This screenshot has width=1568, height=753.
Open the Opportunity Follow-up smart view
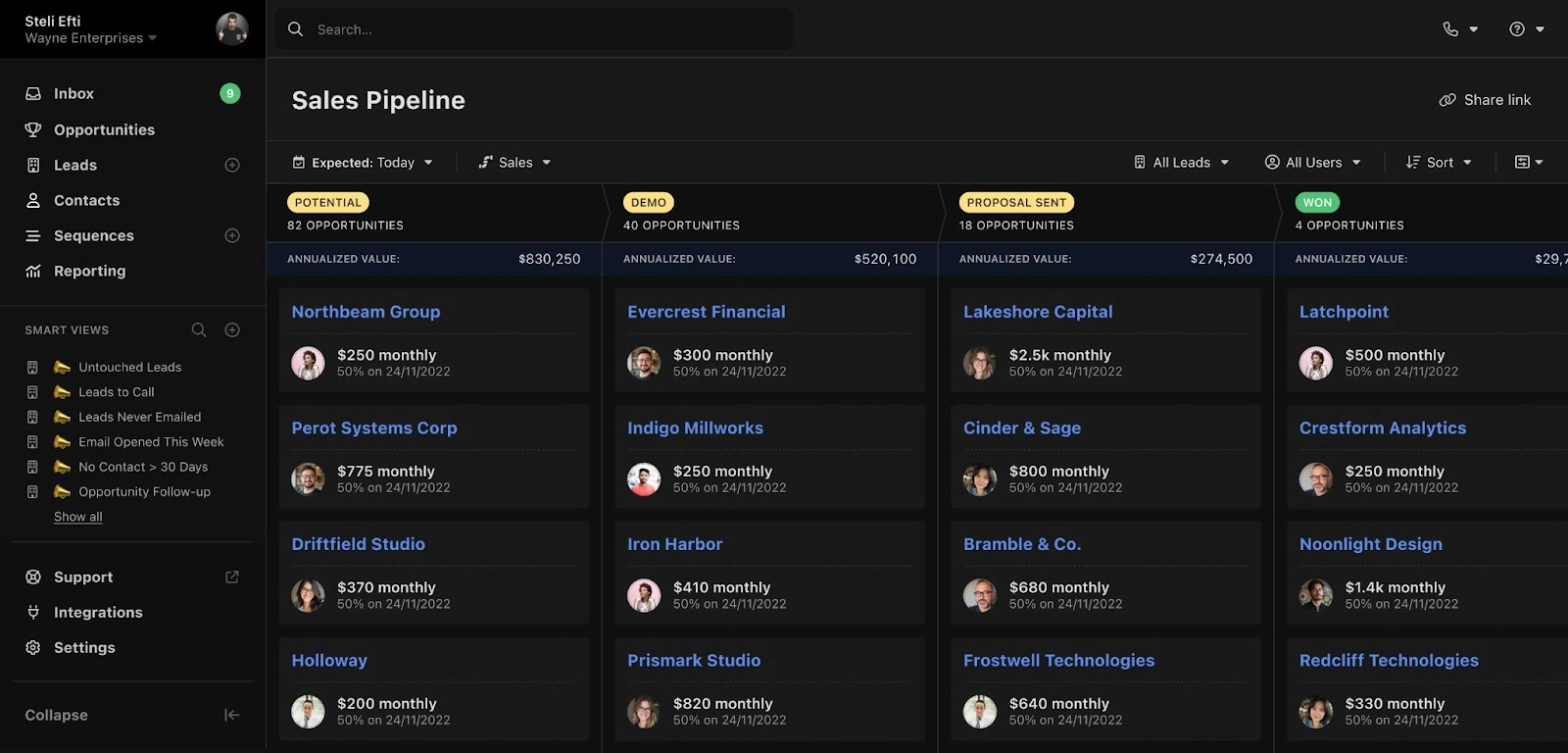pos(144,492)
